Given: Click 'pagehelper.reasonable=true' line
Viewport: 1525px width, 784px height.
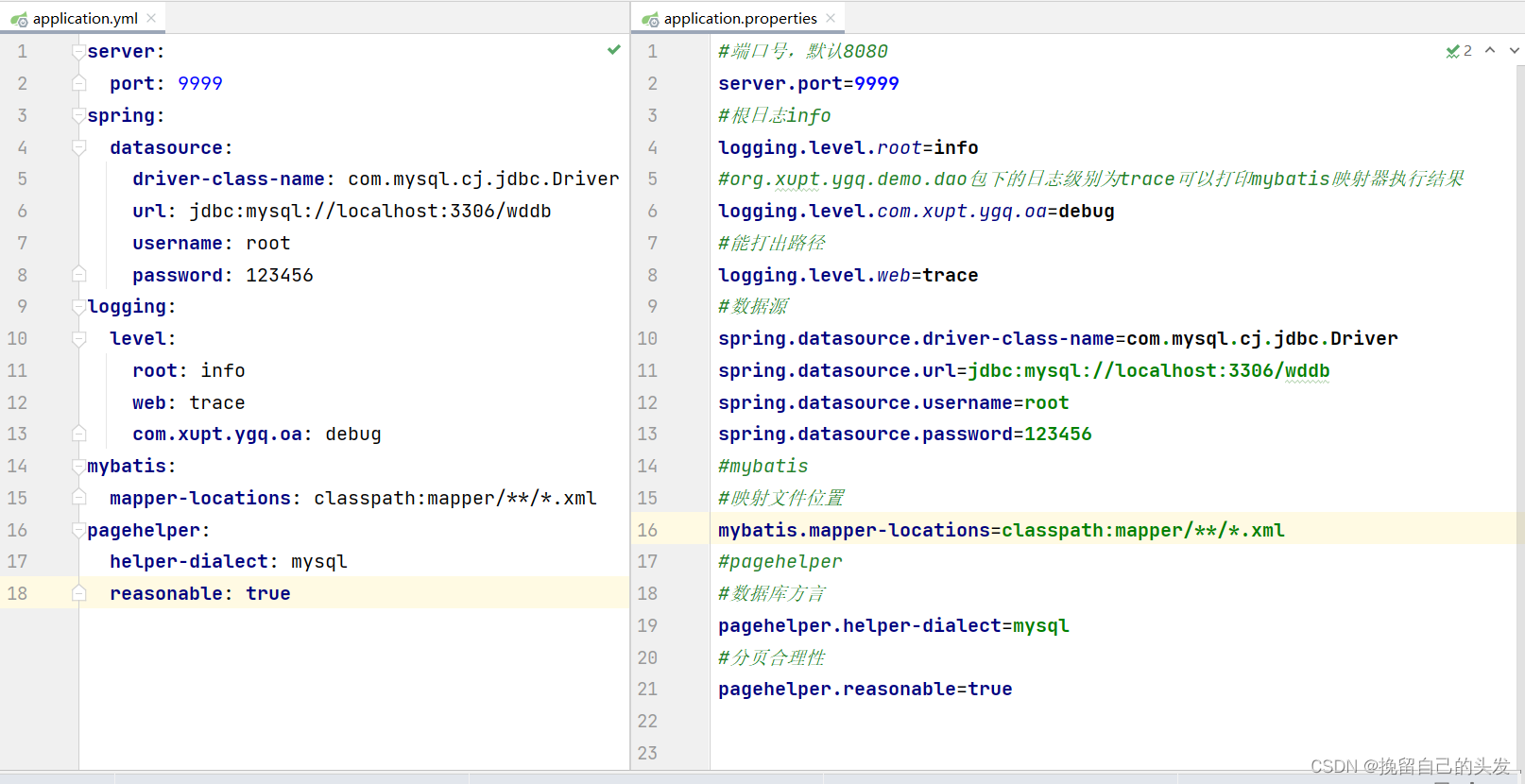Looking at the screenshot, I should [865, 689].
